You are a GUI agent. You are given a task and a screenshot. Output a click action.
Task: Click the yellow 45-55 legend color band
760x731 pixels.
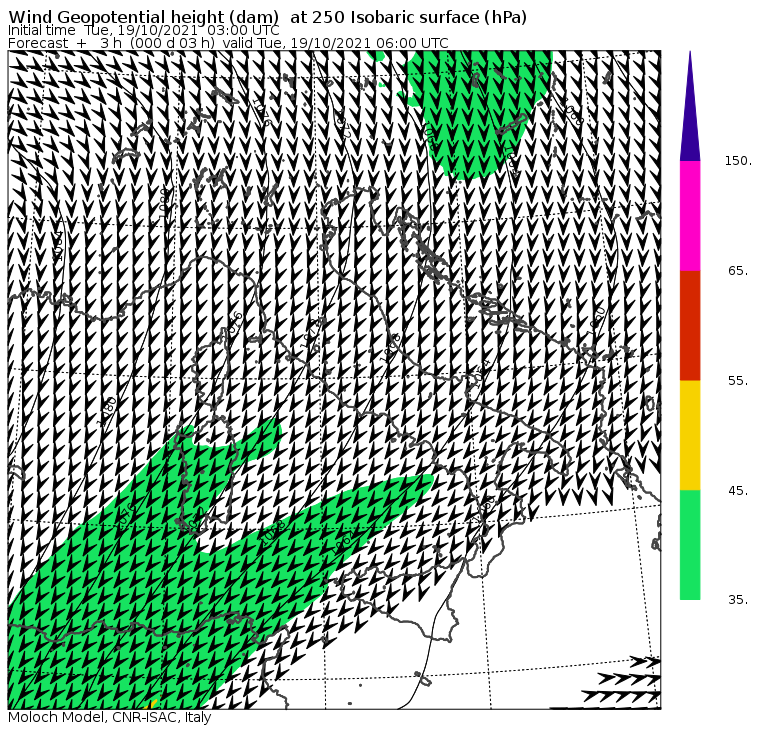(x=690, y=435)
